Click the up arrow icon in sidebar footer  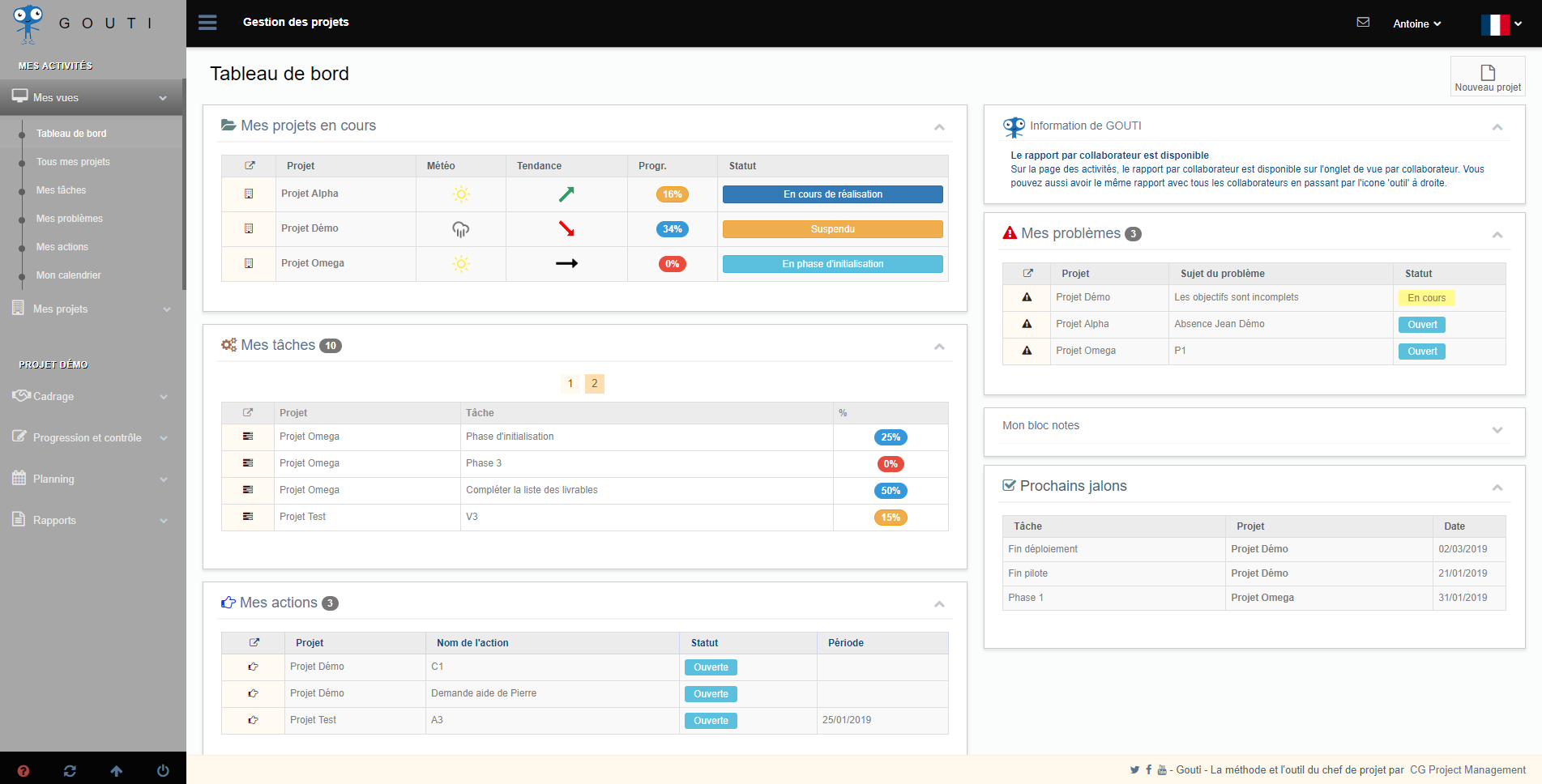[117, 771]
